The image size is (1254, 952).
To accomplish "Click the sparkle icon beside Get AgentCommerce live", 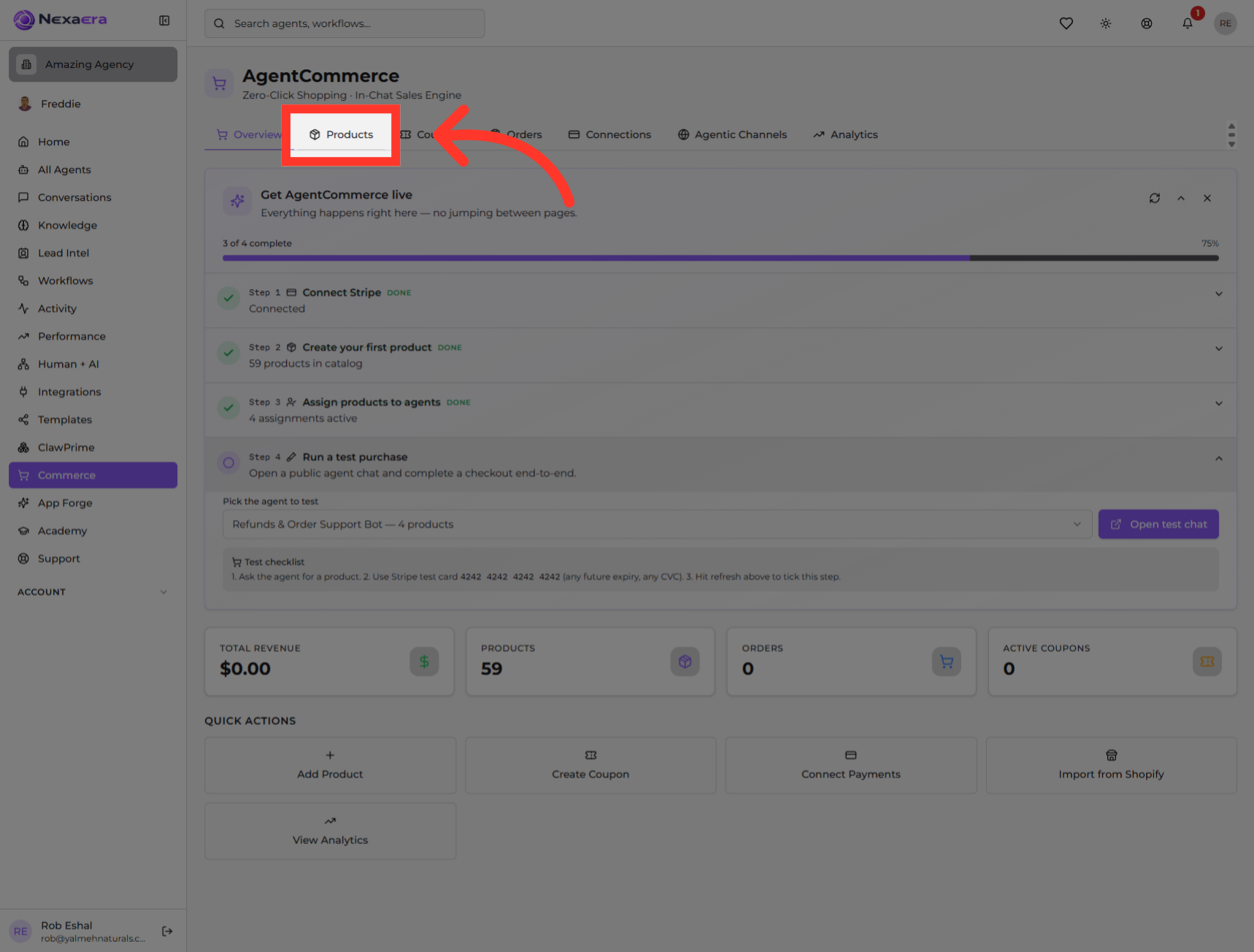I will click(237, 201).
